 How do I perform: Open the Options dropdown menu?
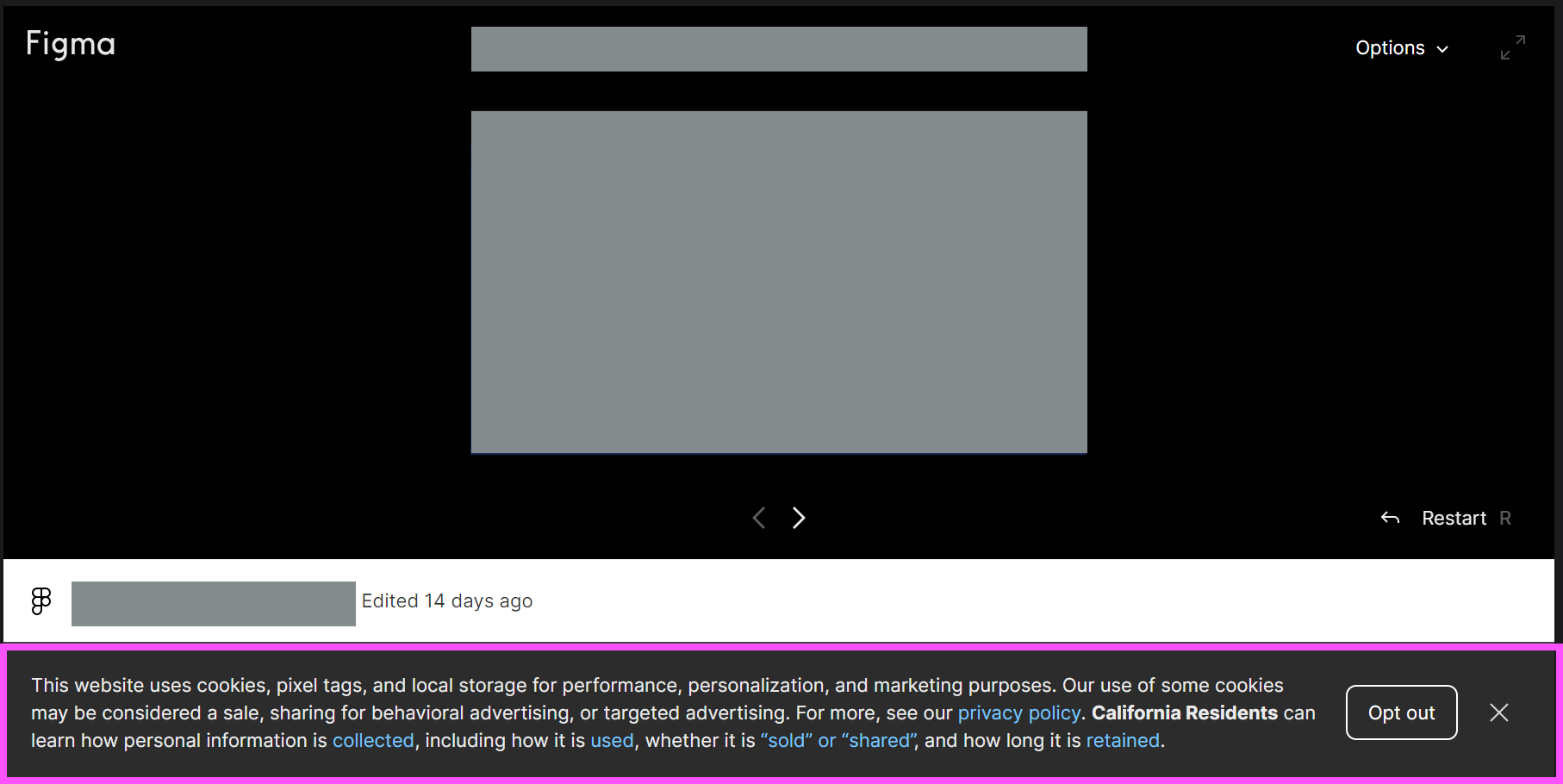point(1402,48)
